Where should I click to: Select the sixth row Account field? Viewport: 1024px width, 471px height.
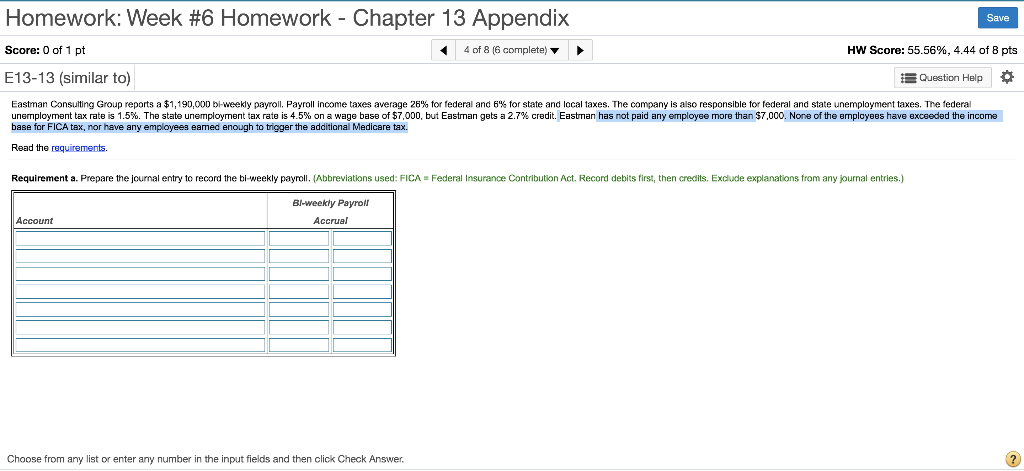140,327
